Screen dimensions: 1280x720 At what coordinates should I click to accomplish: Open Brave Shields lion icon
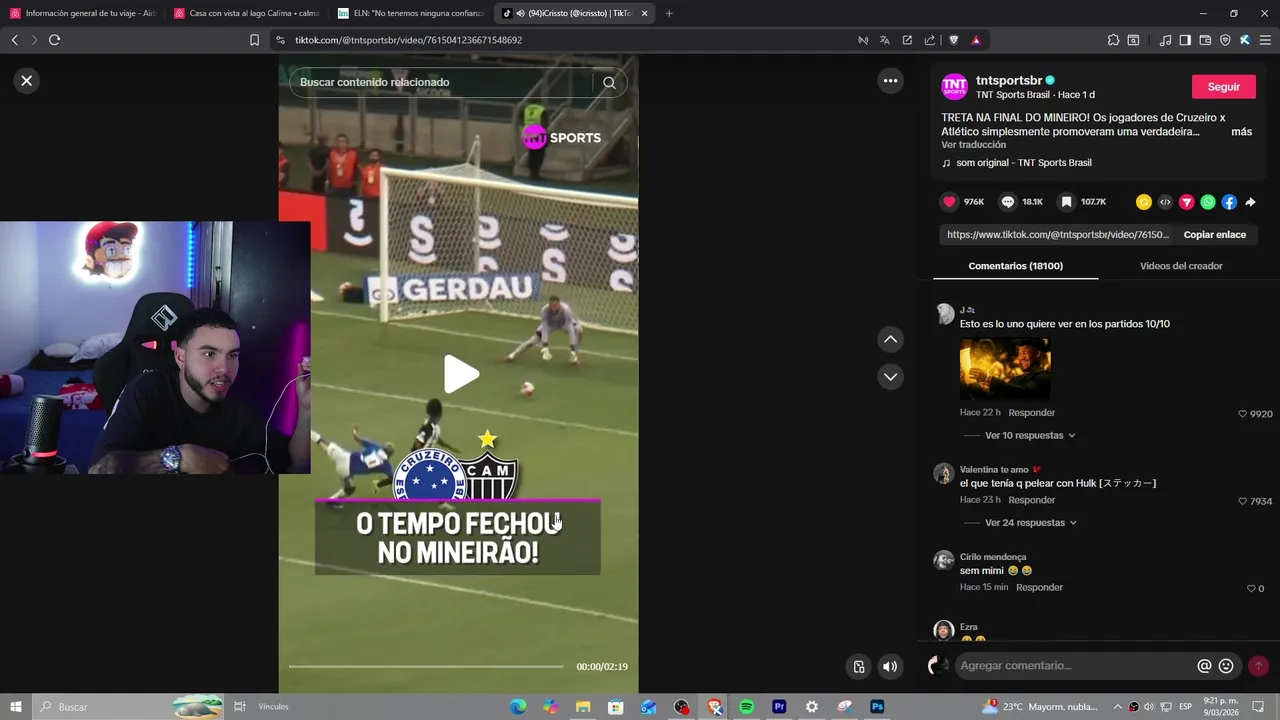click(x=953, y=40)
